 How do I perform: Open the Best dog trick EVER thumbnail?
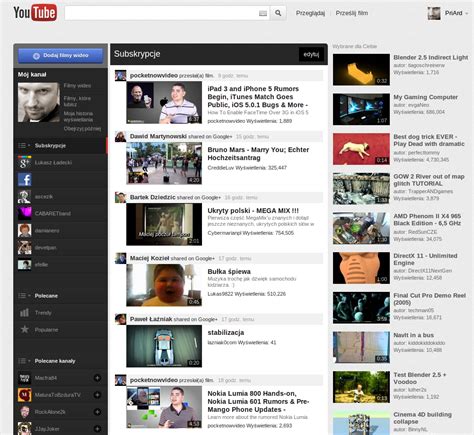point(361,149)
